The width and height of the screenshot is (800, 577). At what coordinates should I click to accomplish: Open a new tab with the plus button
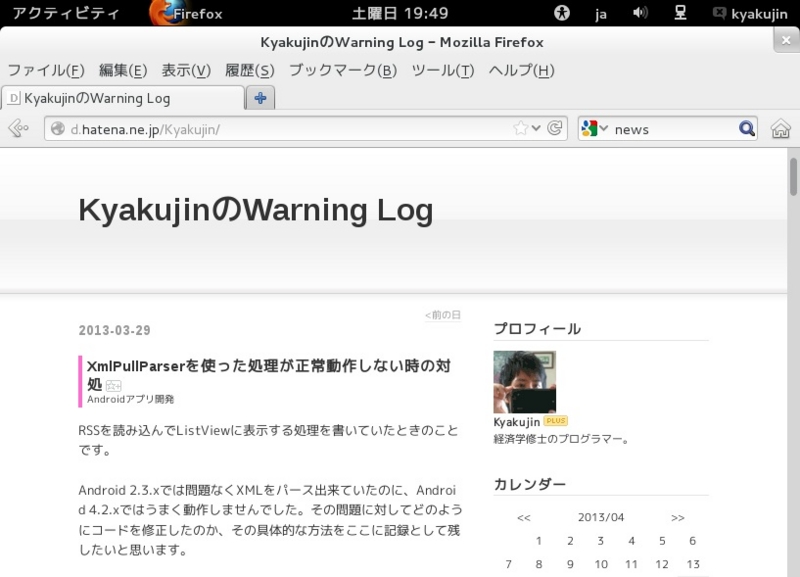(x=260, y=98)
